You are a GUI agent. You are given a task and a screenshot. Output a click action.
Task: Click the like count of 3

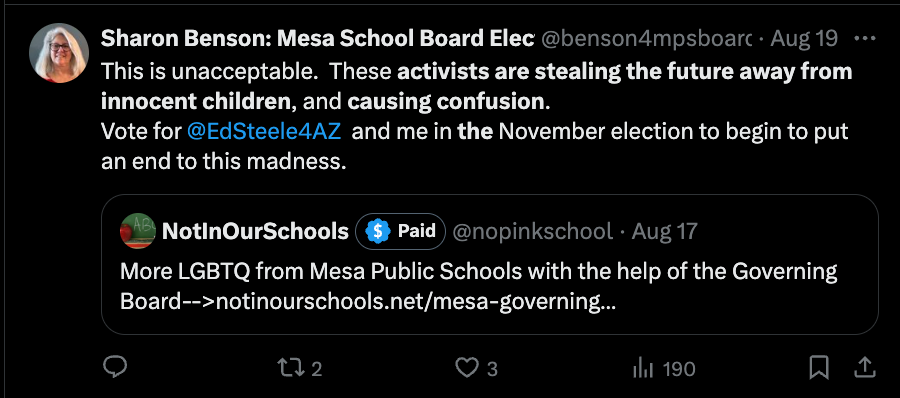492,369
